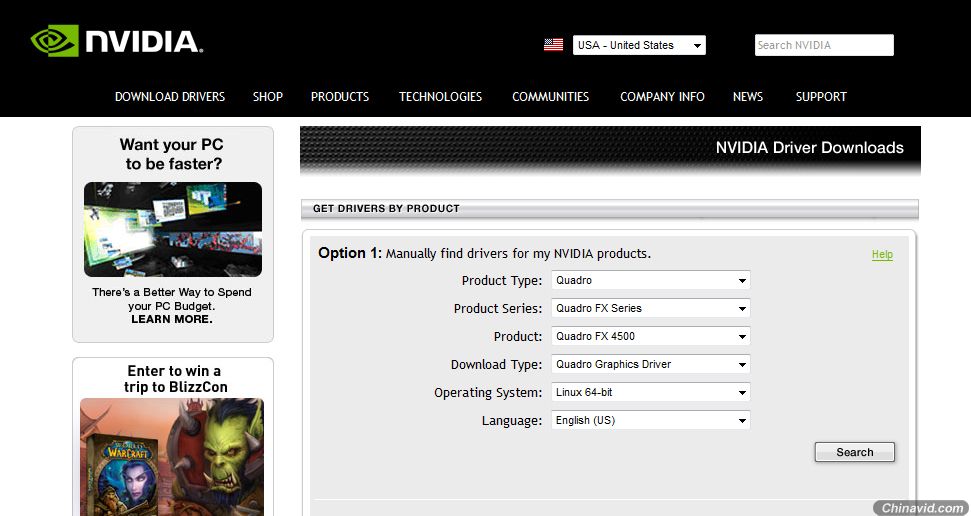Click the faster PC ad image

[173, 229]
